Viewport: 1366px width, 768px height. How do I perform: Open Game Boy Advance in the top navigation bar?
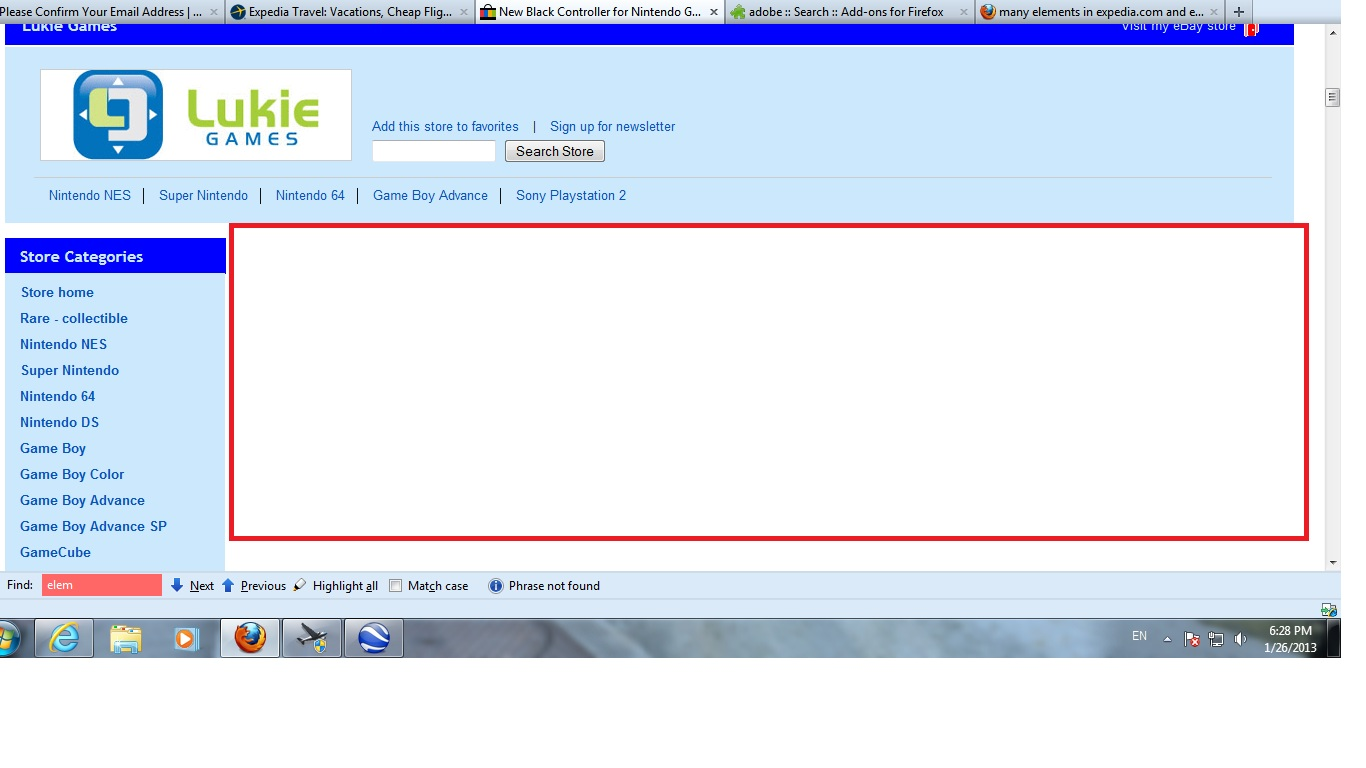430,195
